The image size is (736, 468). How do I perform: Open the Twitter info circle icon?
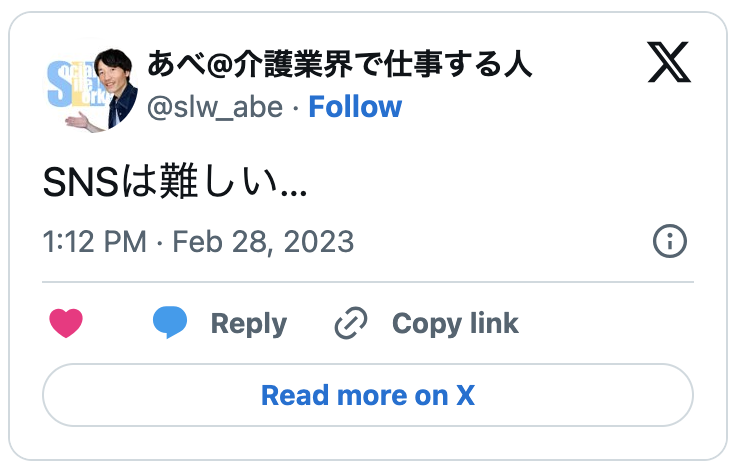pyautogui.click(x=669, y=241)
